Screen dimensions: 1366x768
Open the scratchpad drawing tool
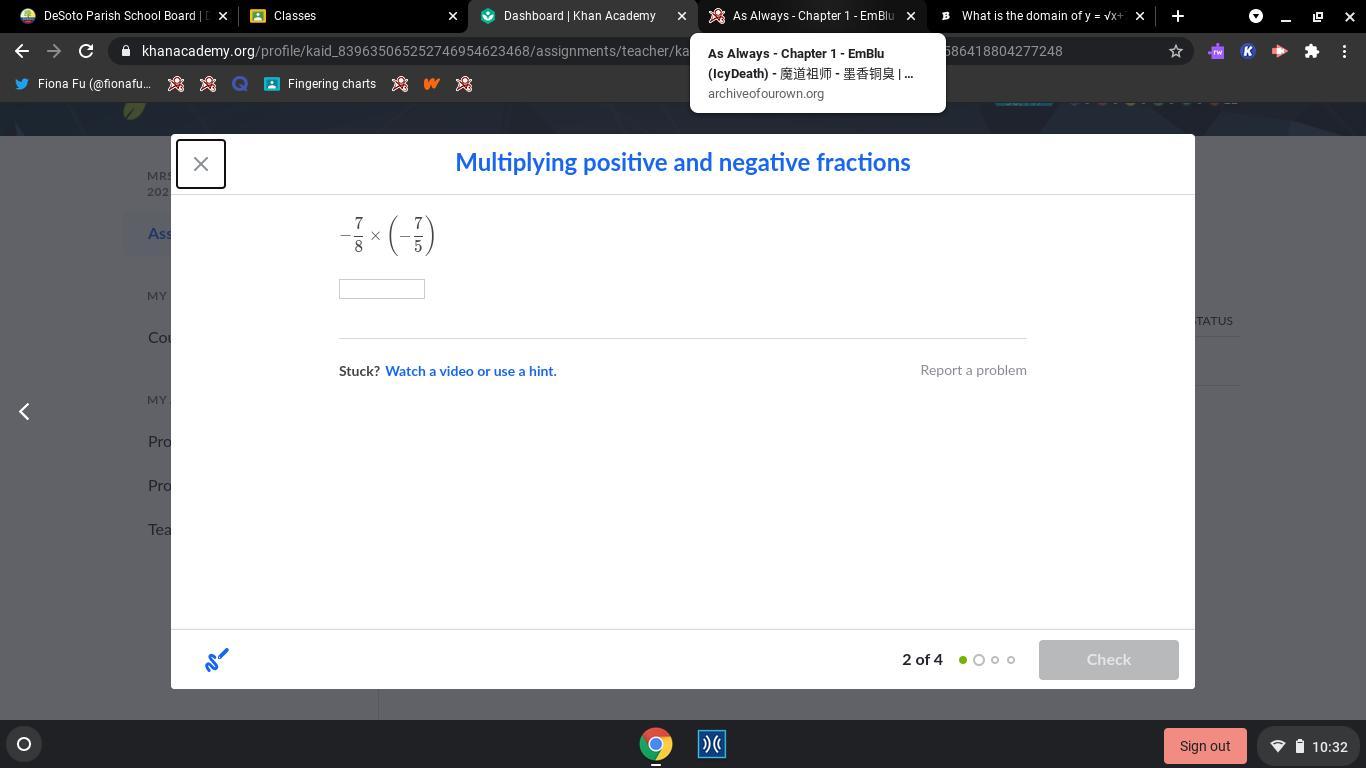pos(217,660)
